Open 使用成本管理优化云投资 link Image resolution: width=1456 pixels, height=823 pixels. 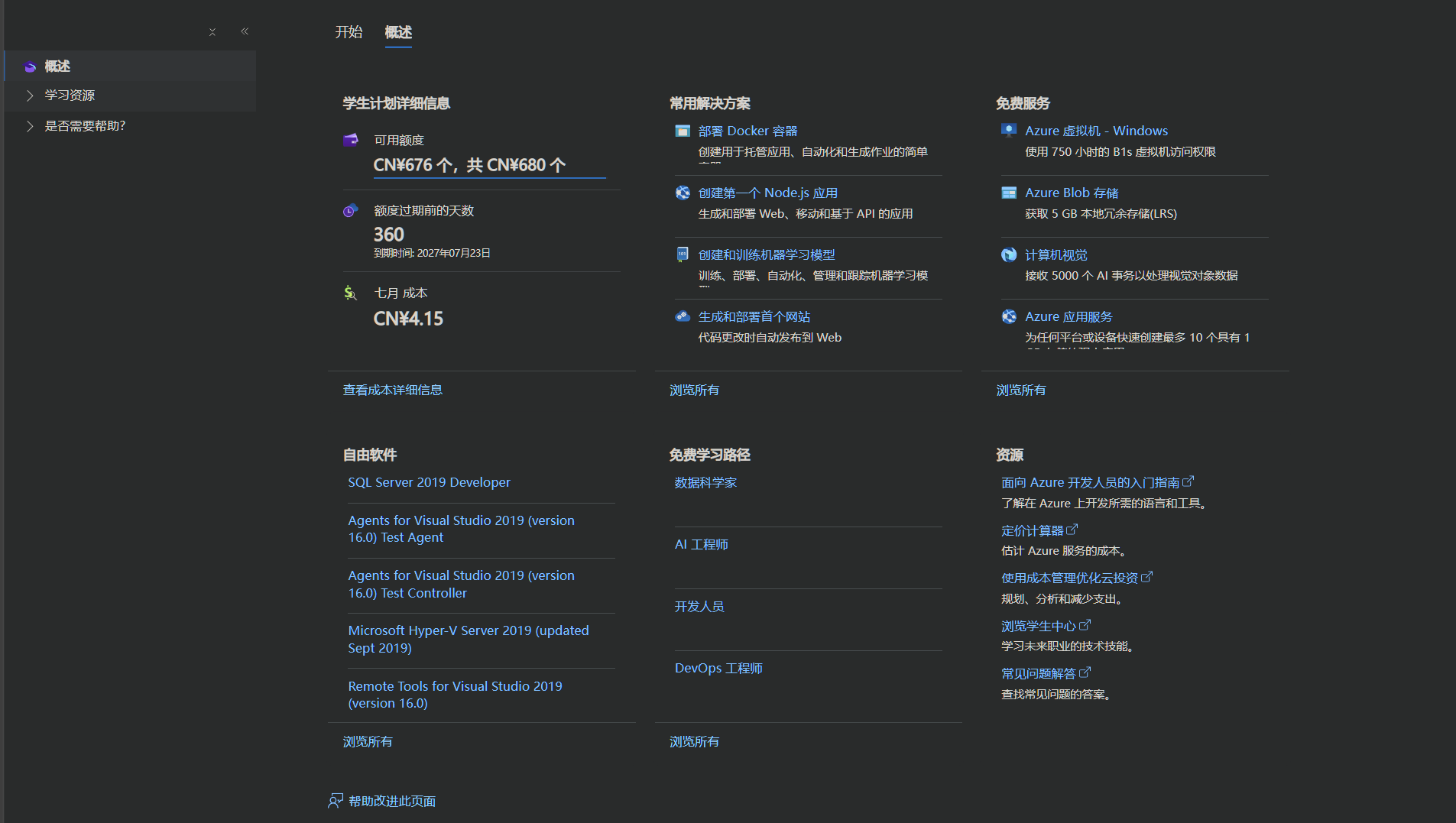click(x=1070, y=578)
